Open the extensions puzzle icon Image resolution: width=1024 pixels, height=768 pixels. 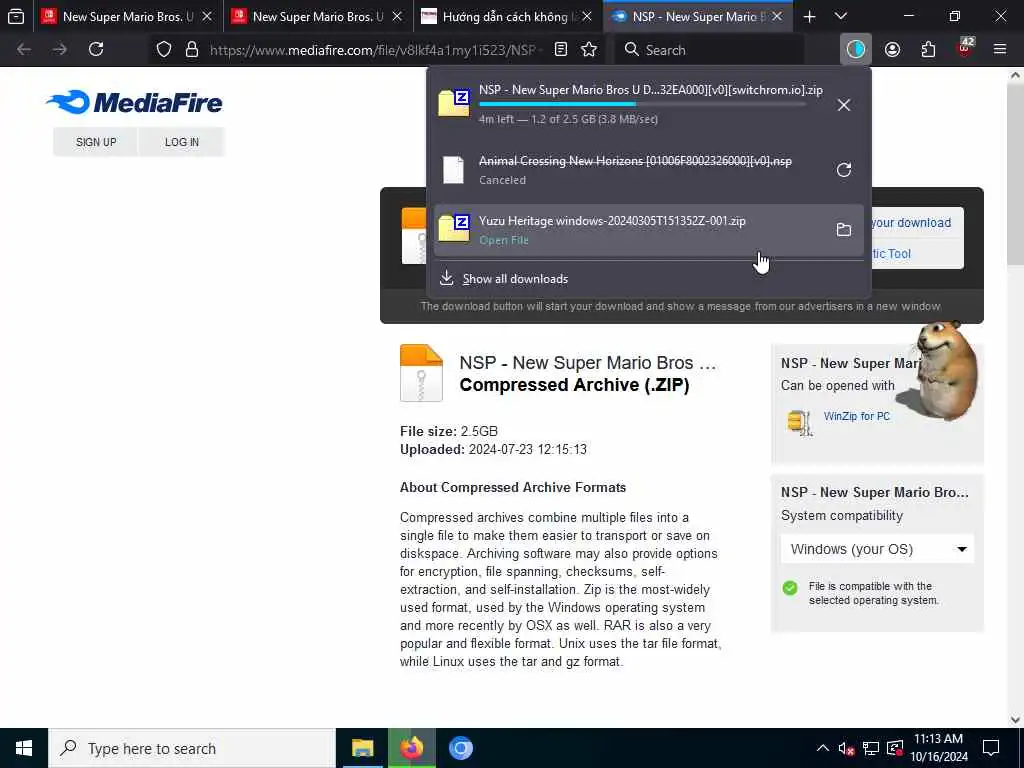928,50
